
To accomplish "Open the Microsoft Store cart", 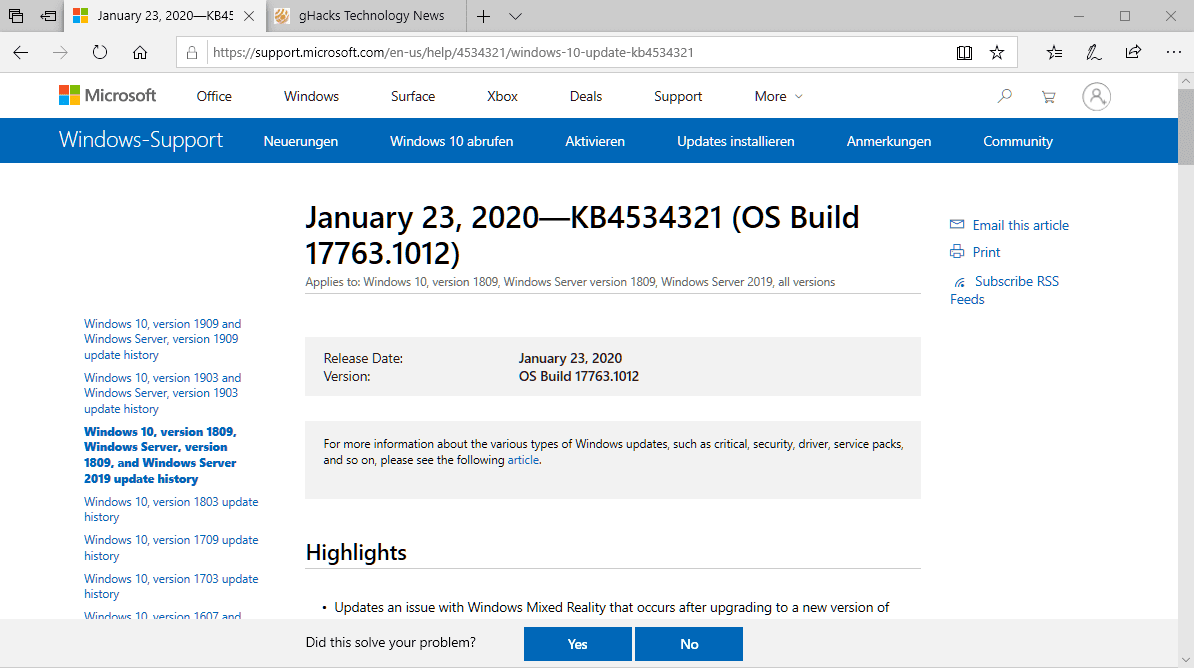I will (1047, 95).
